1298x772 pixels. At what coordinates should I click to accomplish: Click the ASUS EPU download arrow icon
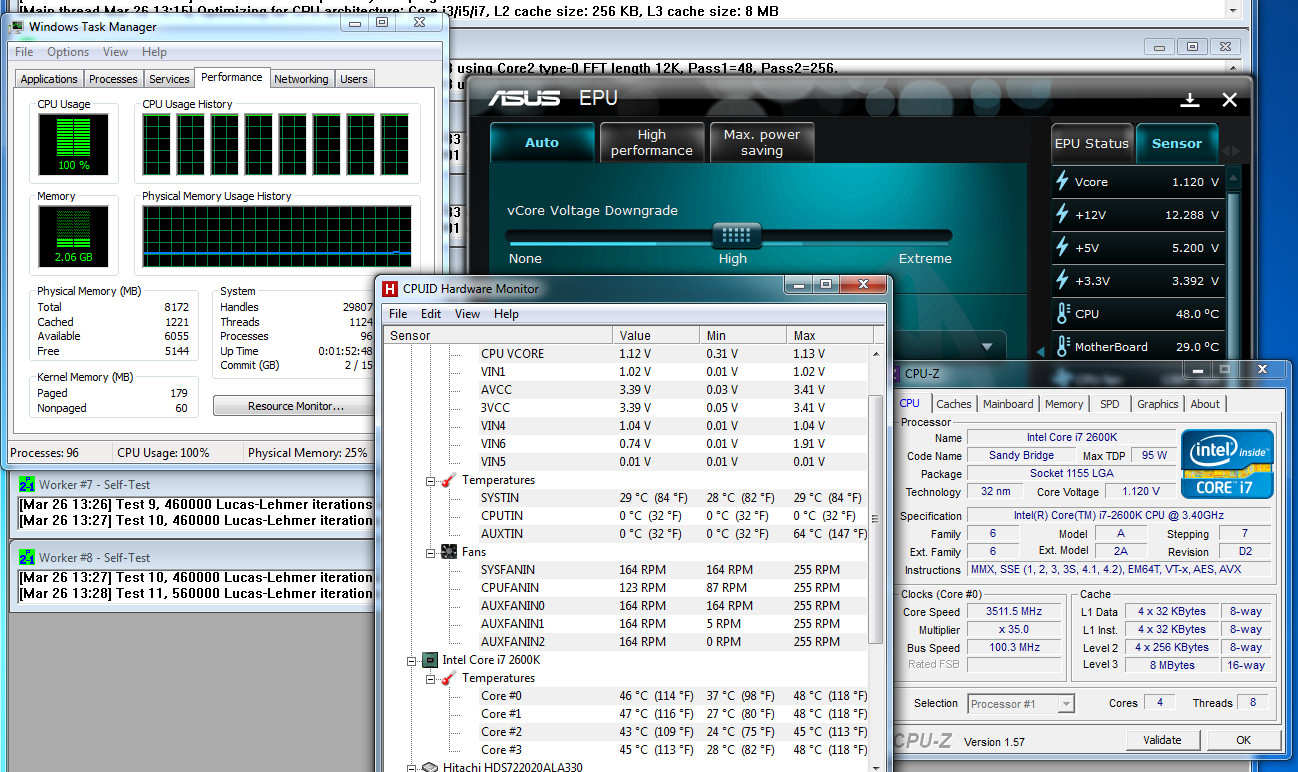pyautogui.click(x=1190, y=100)
